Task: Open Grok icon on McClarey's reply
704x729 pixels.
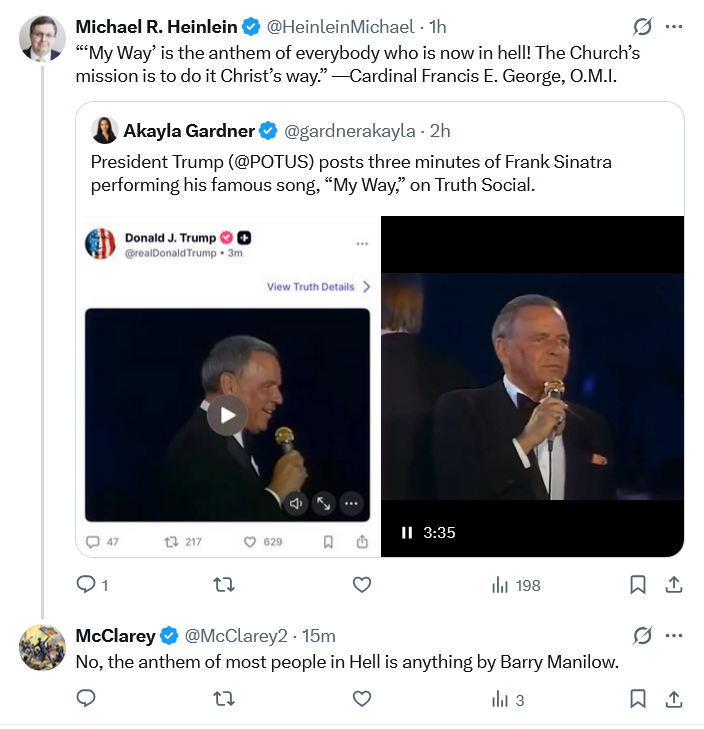Action: point(644,636)
